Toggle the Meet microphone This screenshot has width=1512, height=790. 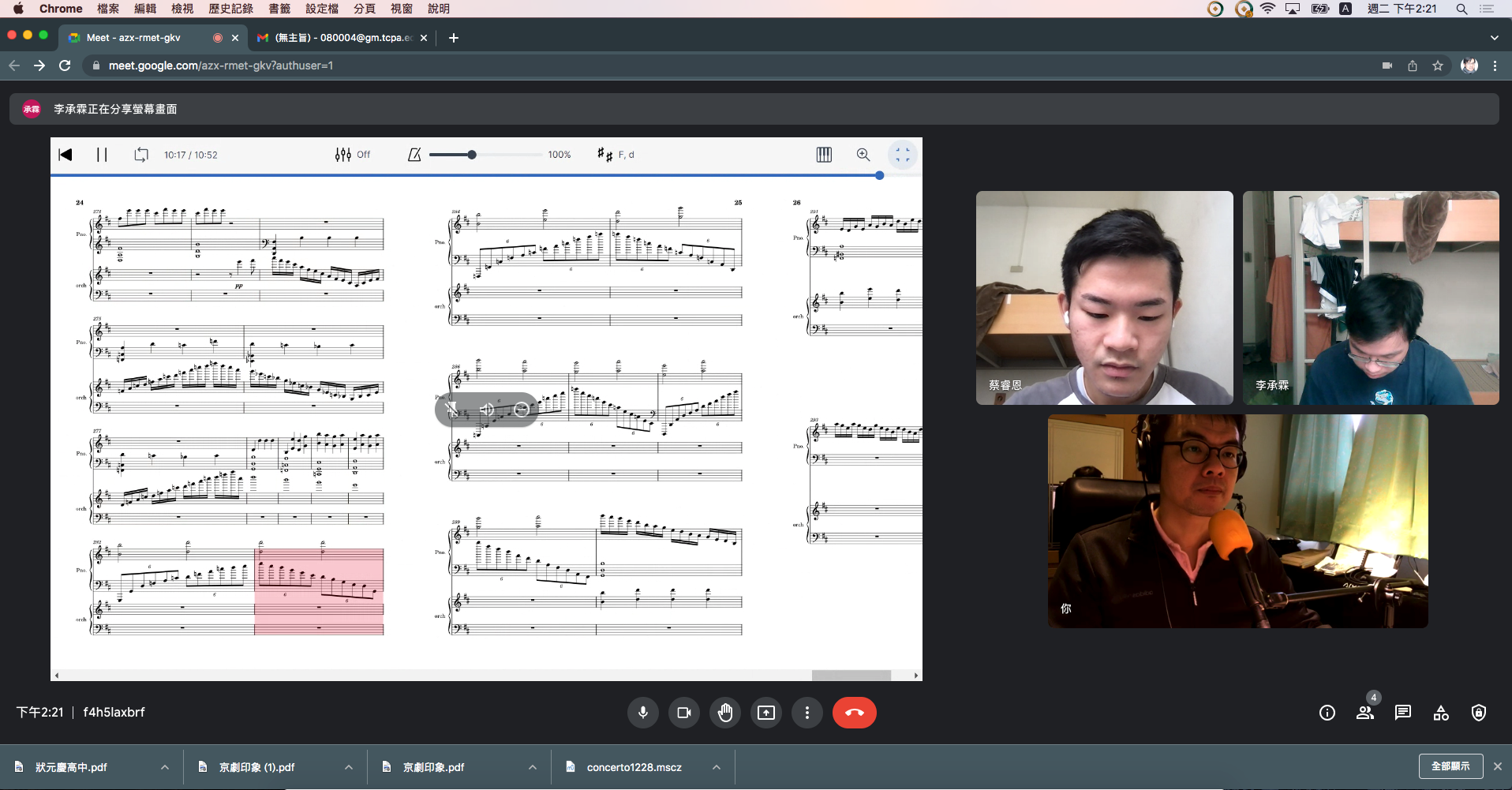pos(643,713)
